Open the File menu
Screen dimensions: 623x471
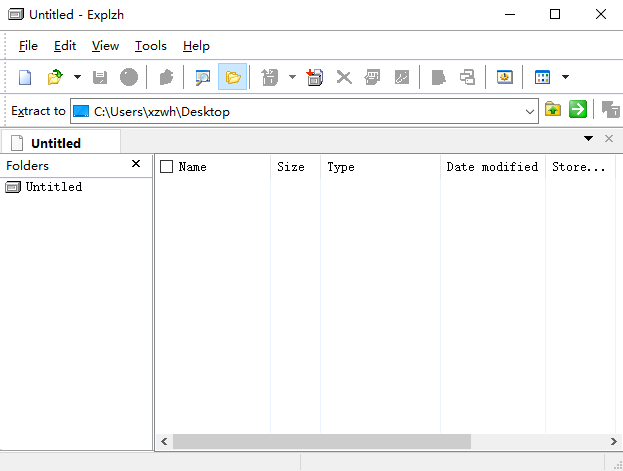[28, 46]
